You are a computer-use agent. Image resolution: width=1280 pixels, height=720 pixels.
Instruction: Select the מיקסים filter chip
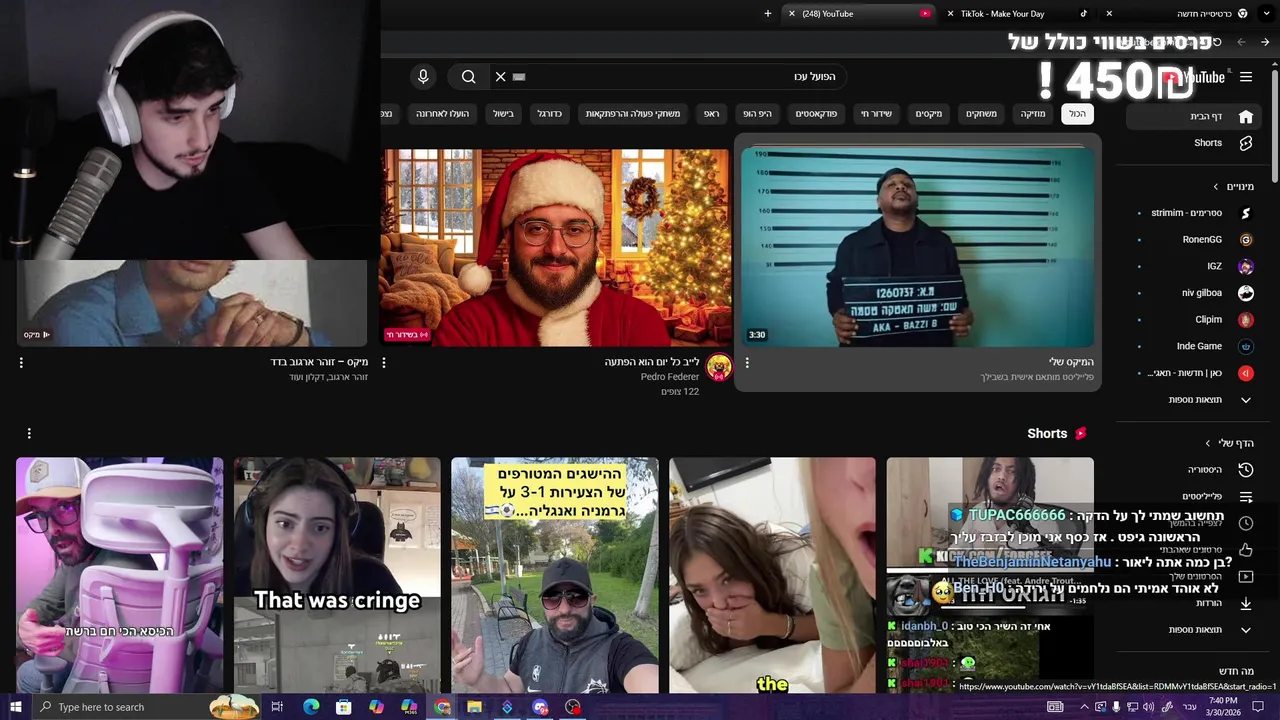(929, 114)
